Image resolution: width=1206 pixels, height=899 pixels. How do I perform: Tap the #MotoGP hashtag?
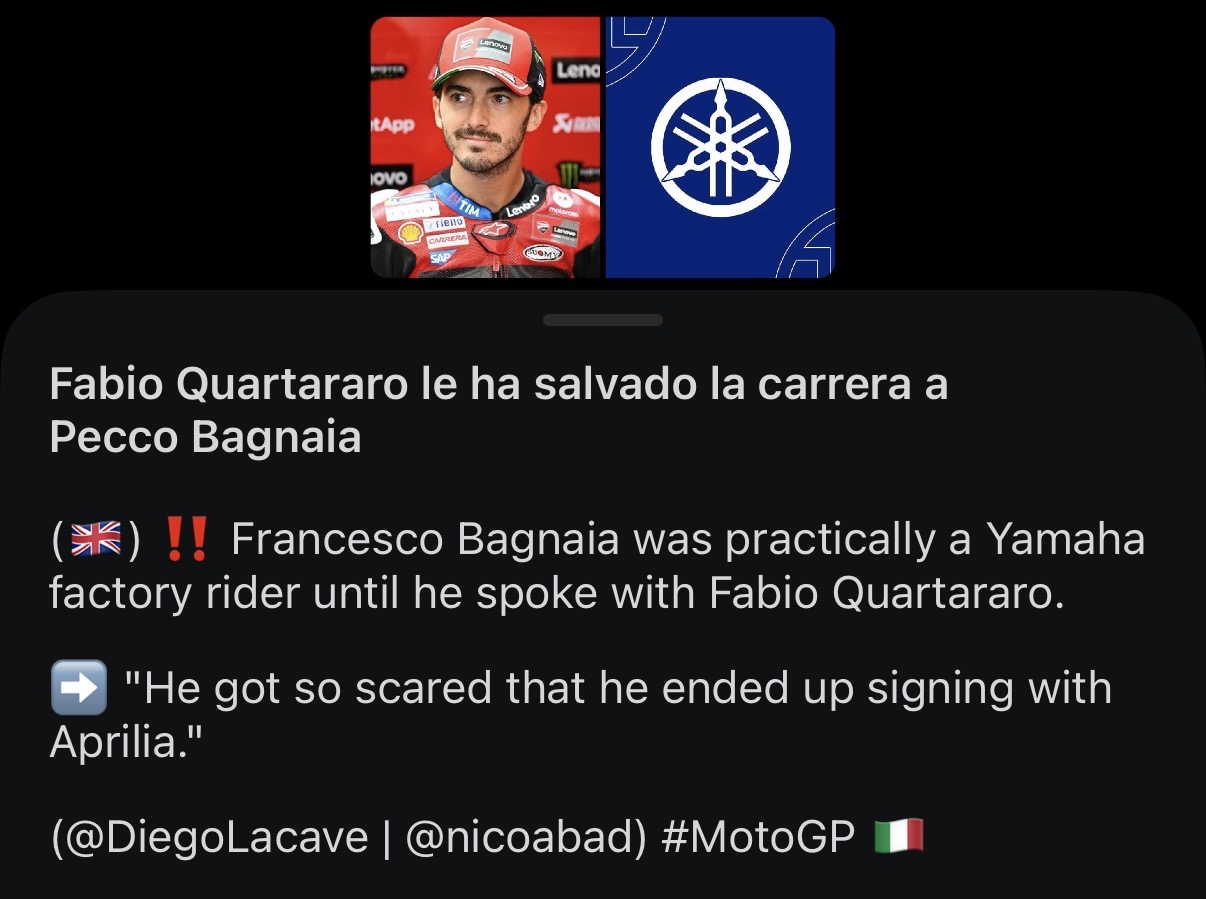point(758,837)
